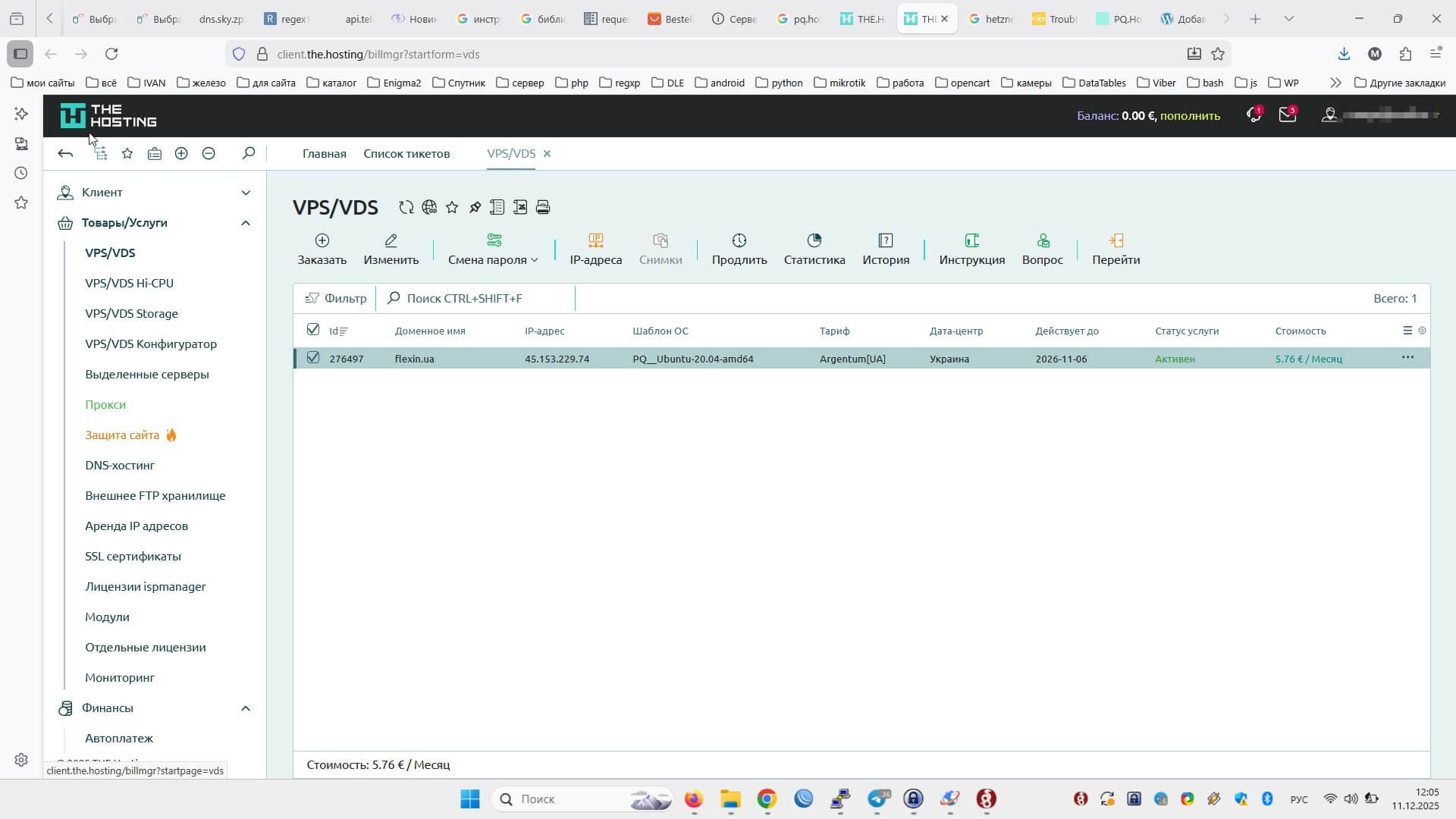This screenshot has height=819, width=1456.
Task: Switch to Главная tab
Action: [x=324, y=154]
